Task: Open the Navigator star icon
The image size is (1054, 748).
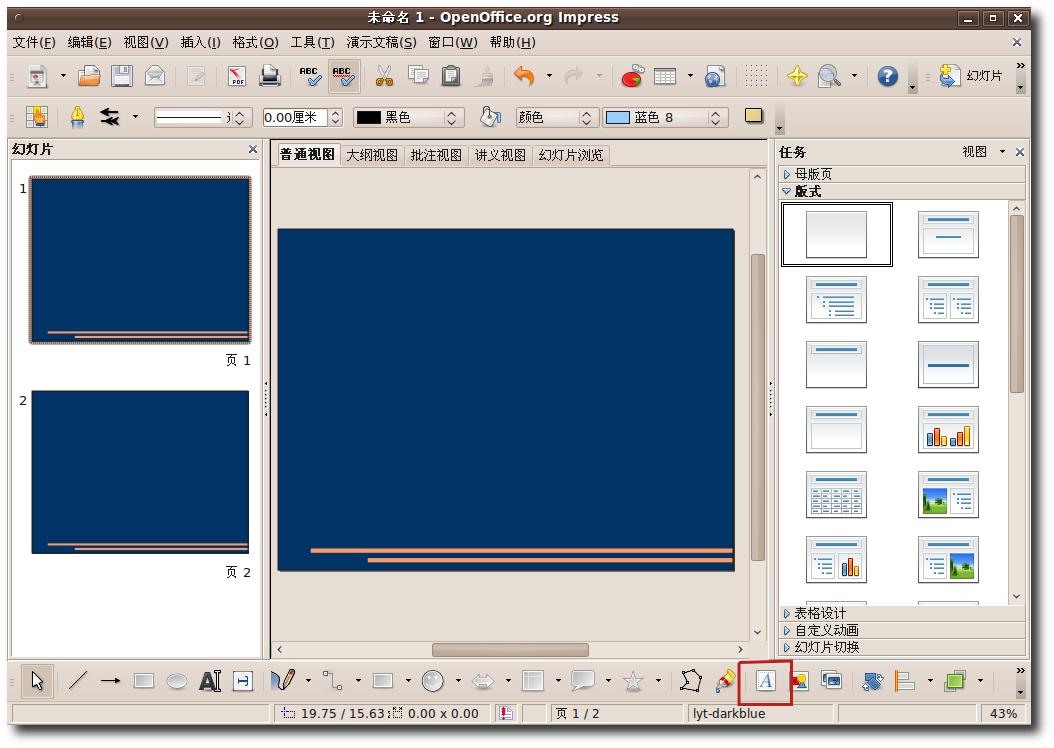Action: coord(797,76)
